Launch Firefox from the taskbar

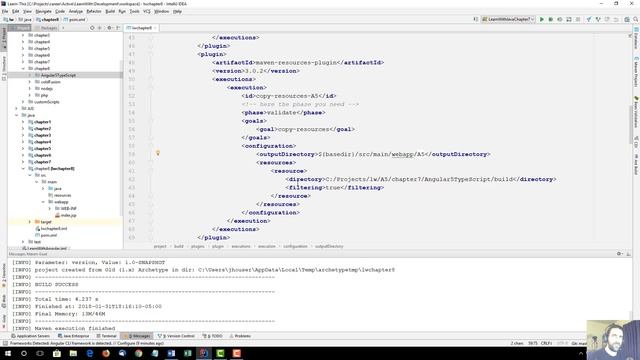pyautogui.click(x=106, y=353)
